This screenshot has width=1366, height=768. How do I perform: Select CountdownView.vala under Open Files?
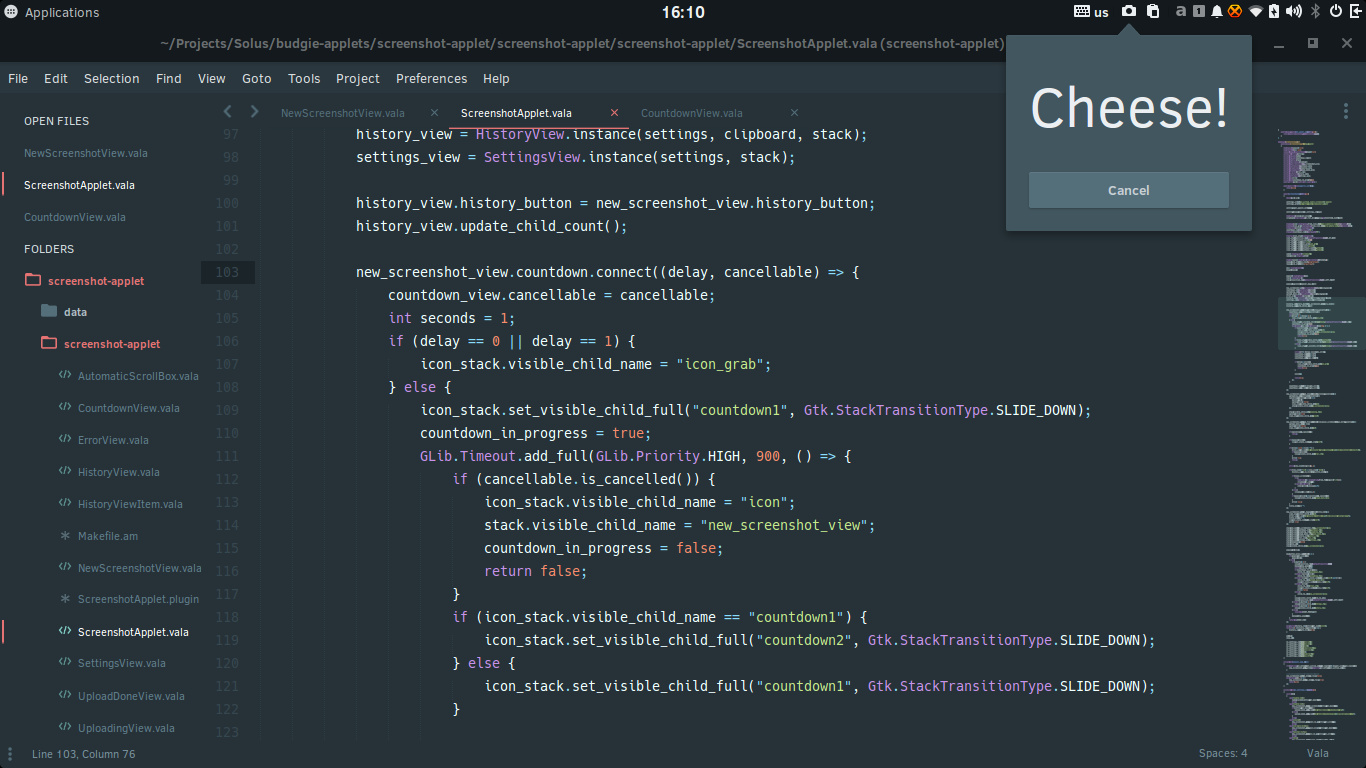[x=75, y=217]
